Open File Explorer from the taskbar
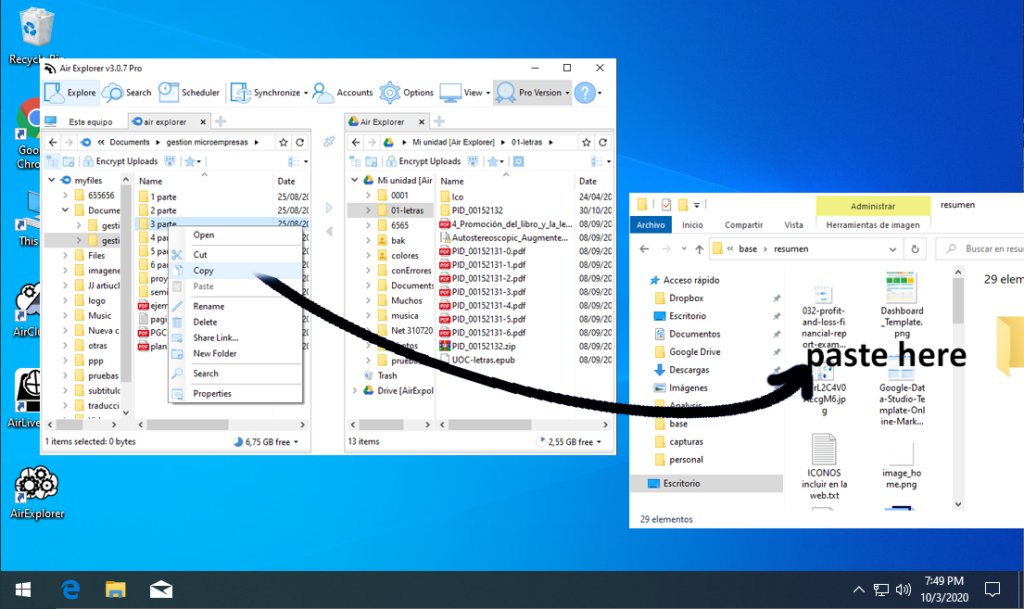The width and height of the screenshot is (1024, 609). click(116, 590)
